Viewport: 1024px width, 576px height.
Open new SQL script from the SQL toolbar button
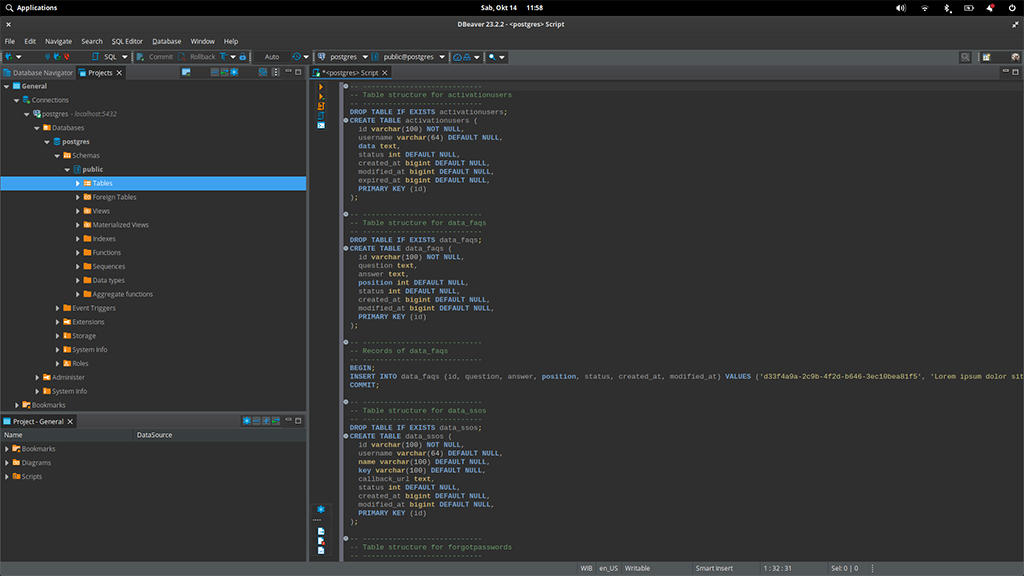pos(104,57)
